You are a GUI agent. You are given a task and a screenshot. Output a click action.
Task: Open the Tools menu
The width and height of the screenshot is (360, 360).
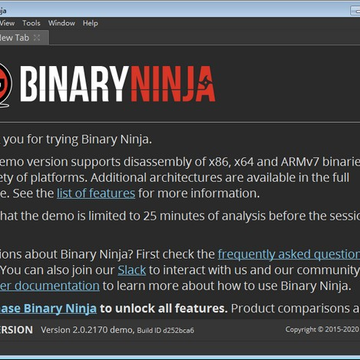click(x=31, y=23)
